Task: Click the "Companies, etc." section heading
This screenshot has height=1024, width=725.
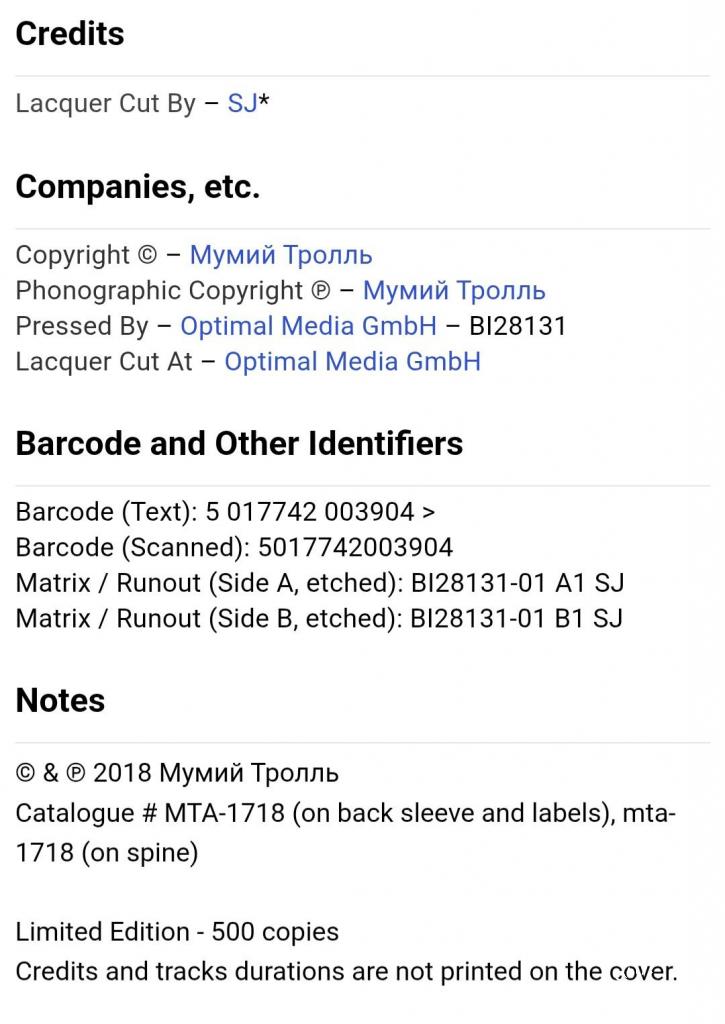Action: (x=138, y=187)
